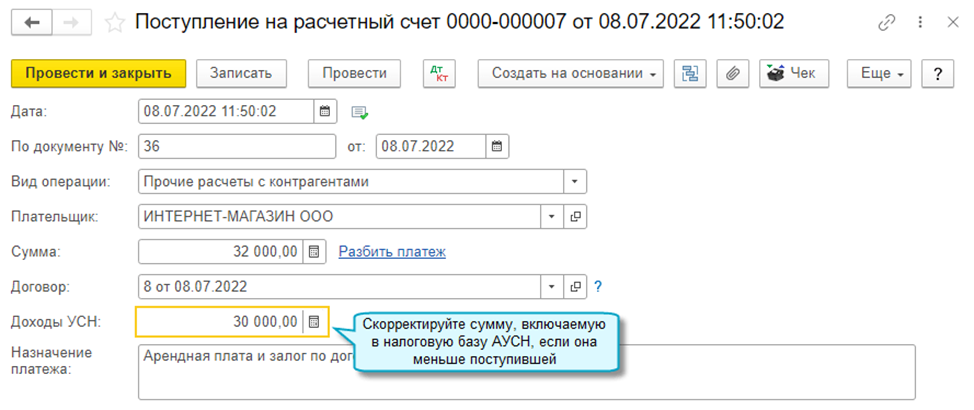Open calculator for Доходы УСН field
The image size is (974, 410).
313,321
